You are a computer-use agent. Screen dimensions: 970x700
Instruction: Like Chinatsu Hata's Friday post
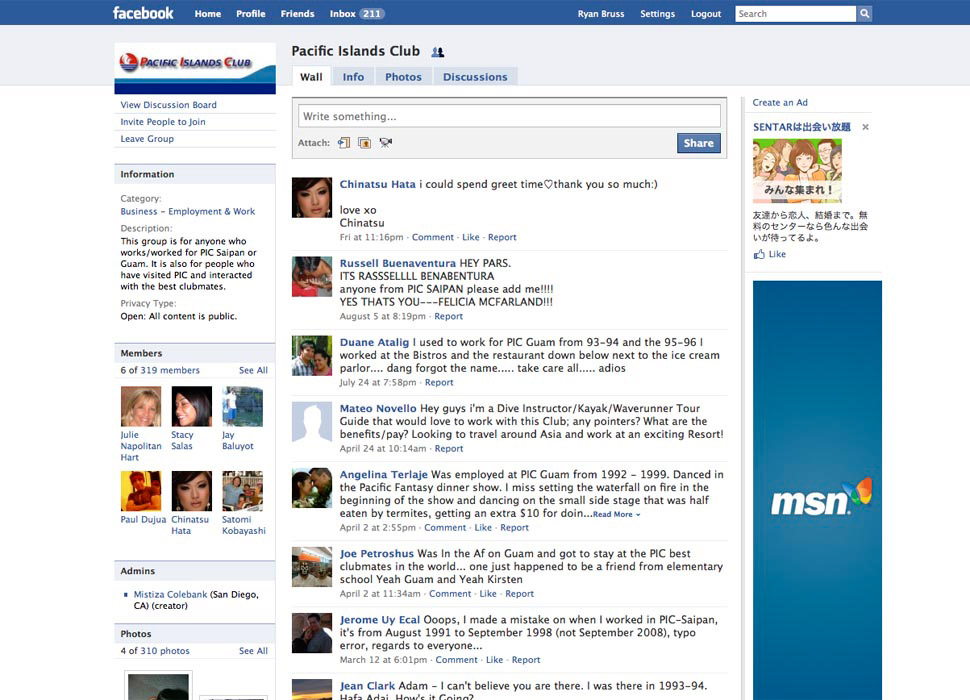pyautogui.click(x=471, y=237)
